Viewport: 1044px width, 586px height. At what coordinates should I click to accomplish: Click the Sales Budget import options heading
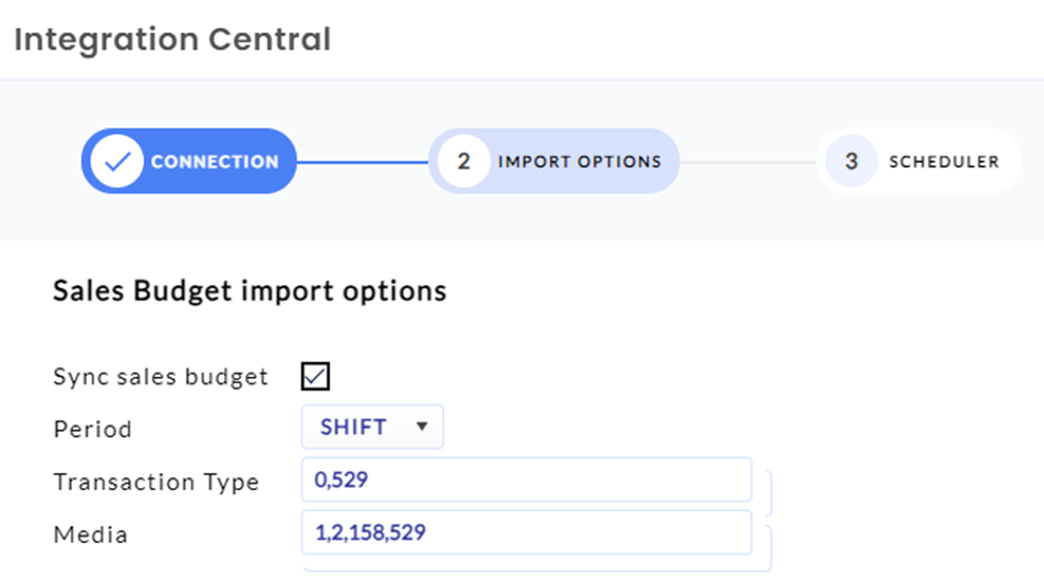click(x=250, y=291)
